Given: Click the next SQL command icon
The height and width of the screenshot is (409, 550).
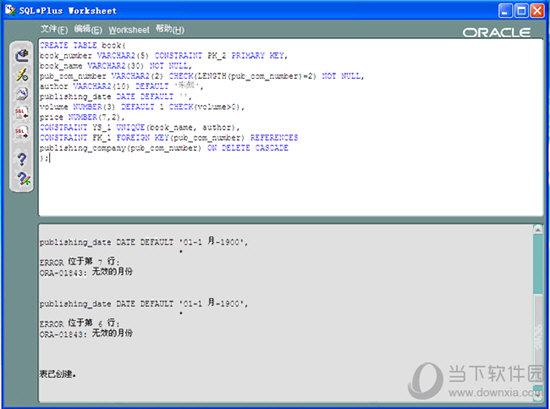Looking at the screenshot, I should click(x=22, y=133).
